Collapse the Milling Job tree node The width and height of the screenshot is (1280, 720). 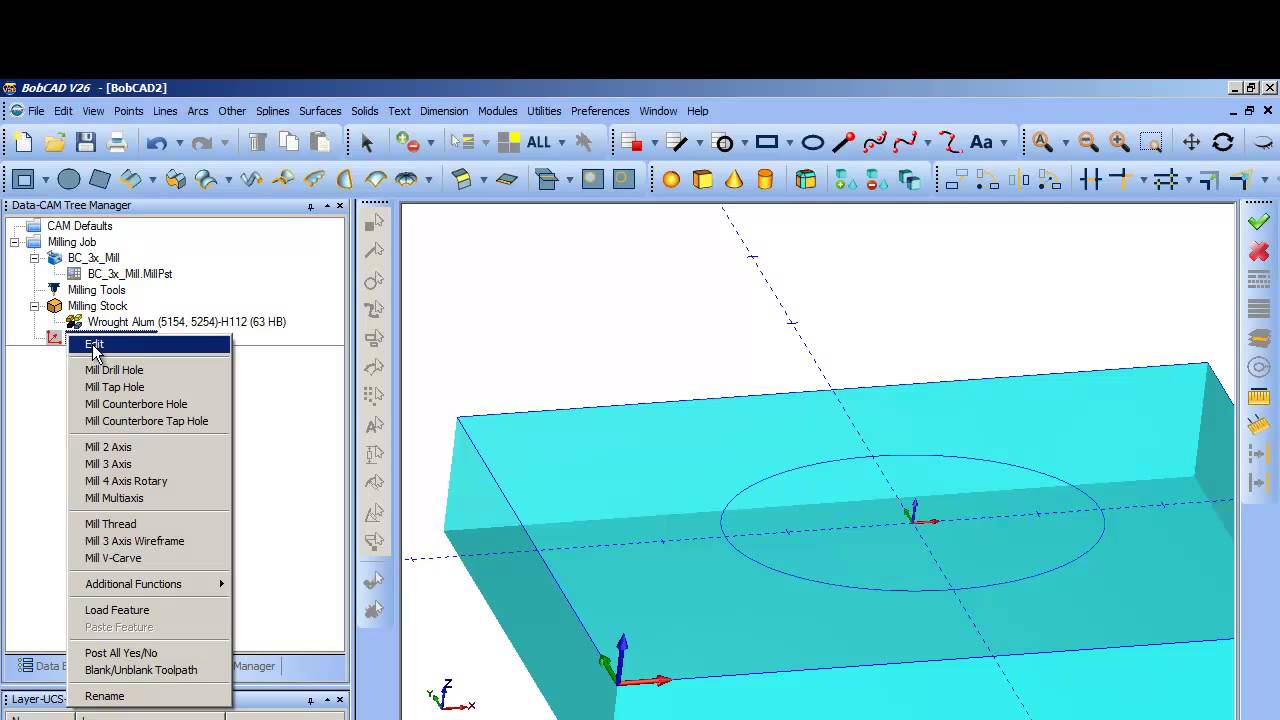pos(15,242)
